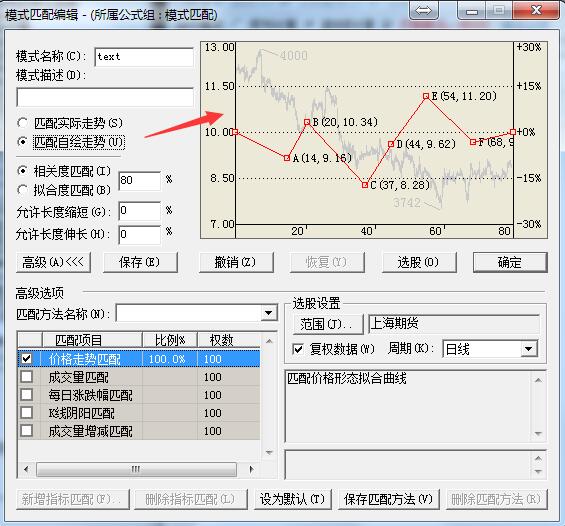The height and width of the screenshot is (526, 565).
Task: Choose the 拟合度匹配 radio option
Action: (x=22, y=190)
